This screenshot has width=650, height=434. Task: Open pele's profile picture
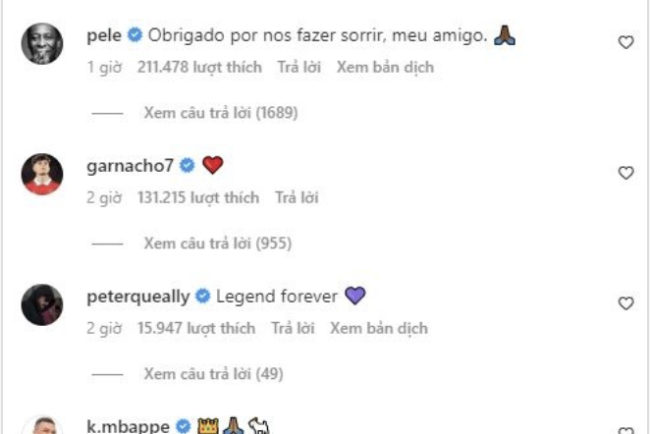point(42,44)
